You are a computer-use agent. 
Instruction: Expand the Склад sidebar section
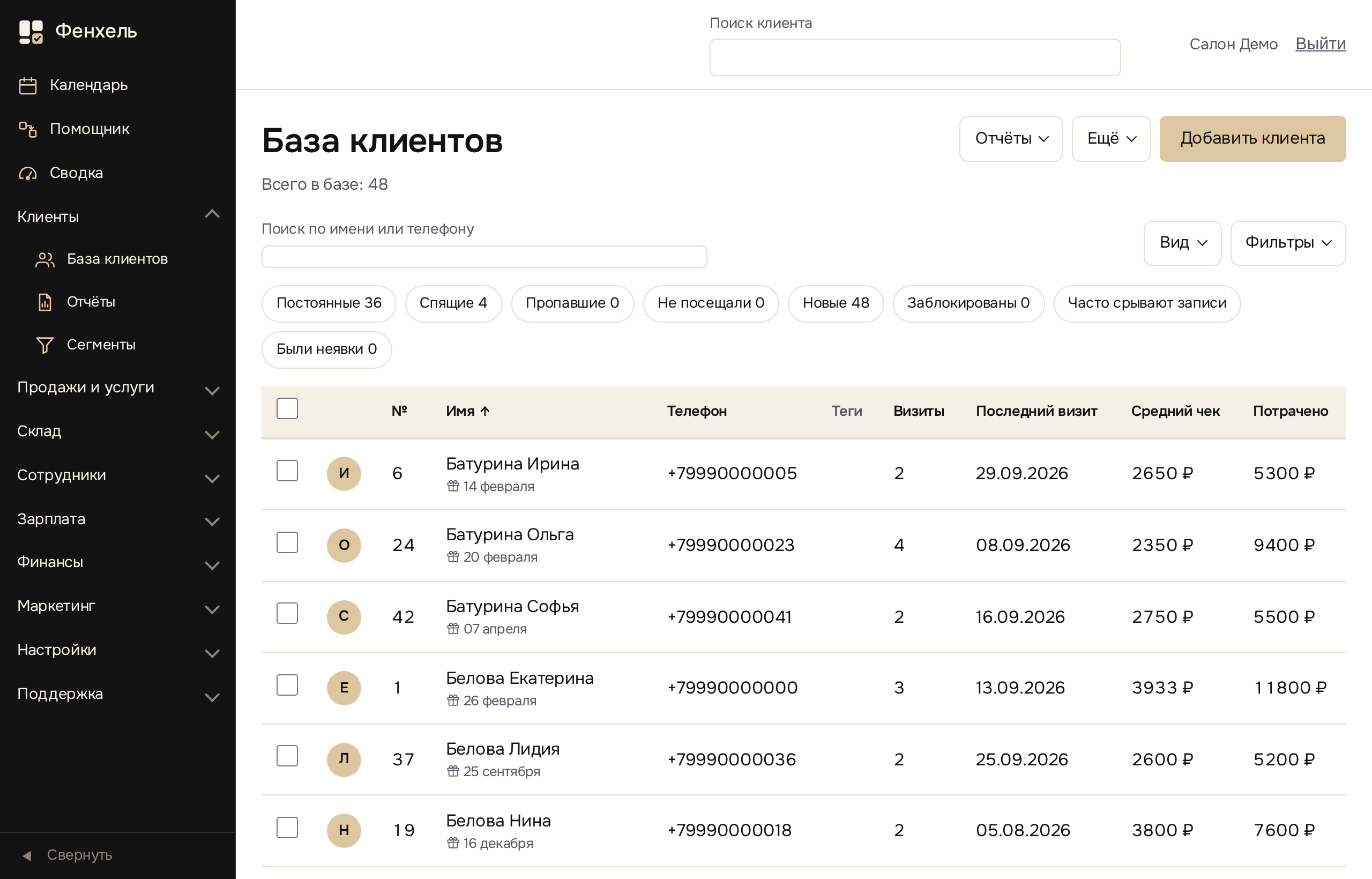[117, 432]
